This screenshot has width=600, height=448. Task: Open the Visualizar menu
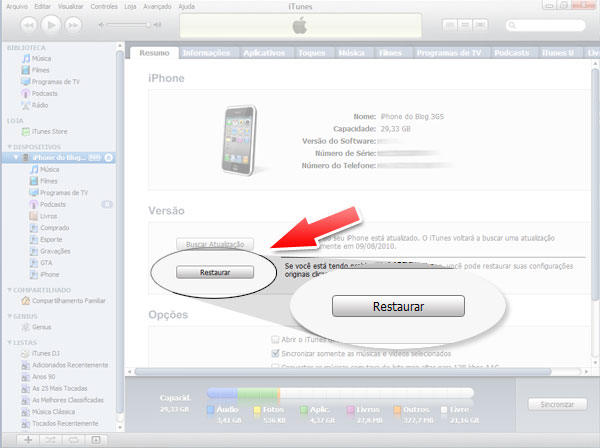[71, 7]
